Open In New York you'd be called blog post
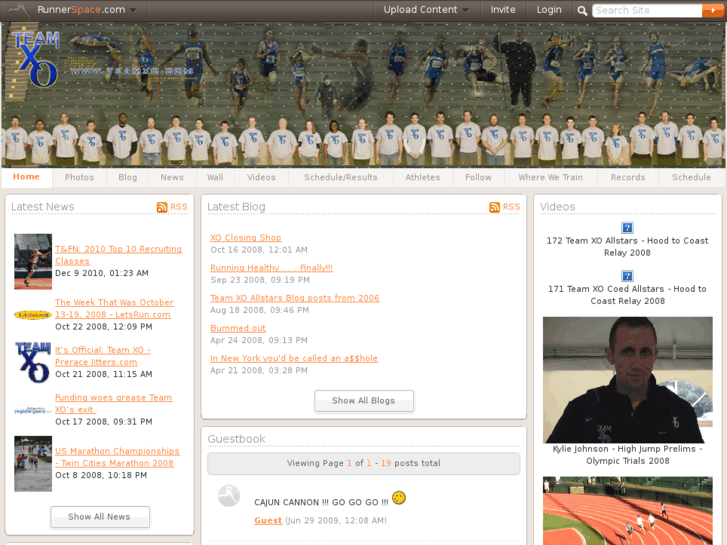727x545 pixels. tap(294, 358)
